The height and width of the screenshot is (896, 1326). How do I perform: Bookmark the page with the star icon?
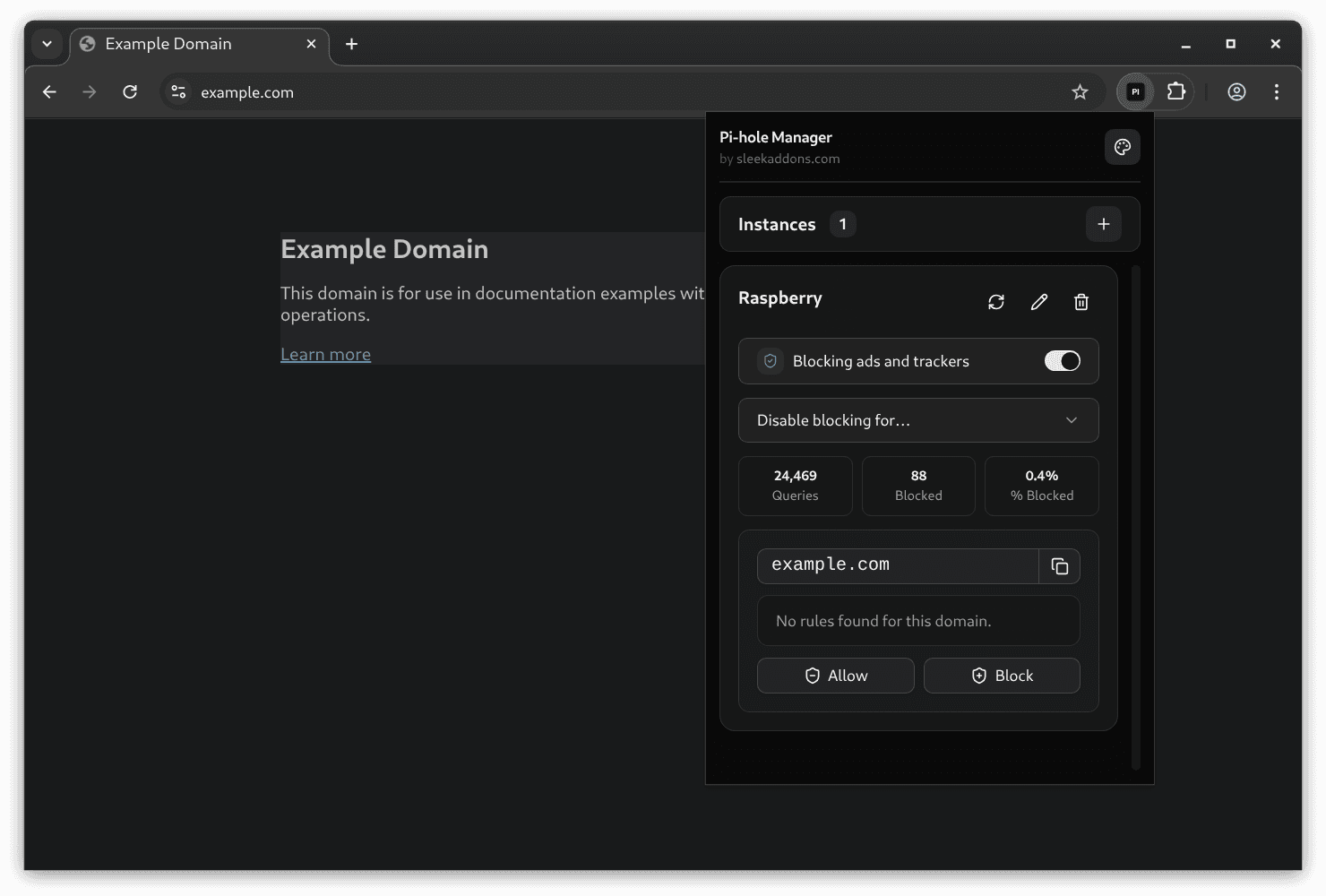point(1080,91)
